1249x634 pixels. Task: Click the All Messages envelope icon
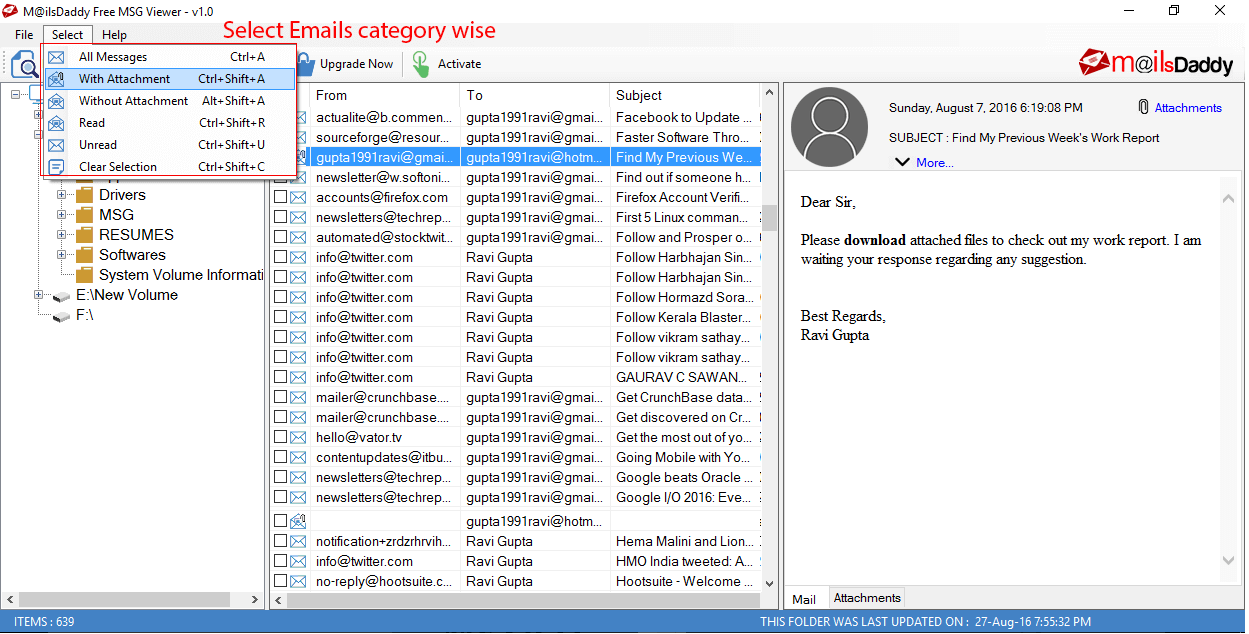click(x=57, y=57)
